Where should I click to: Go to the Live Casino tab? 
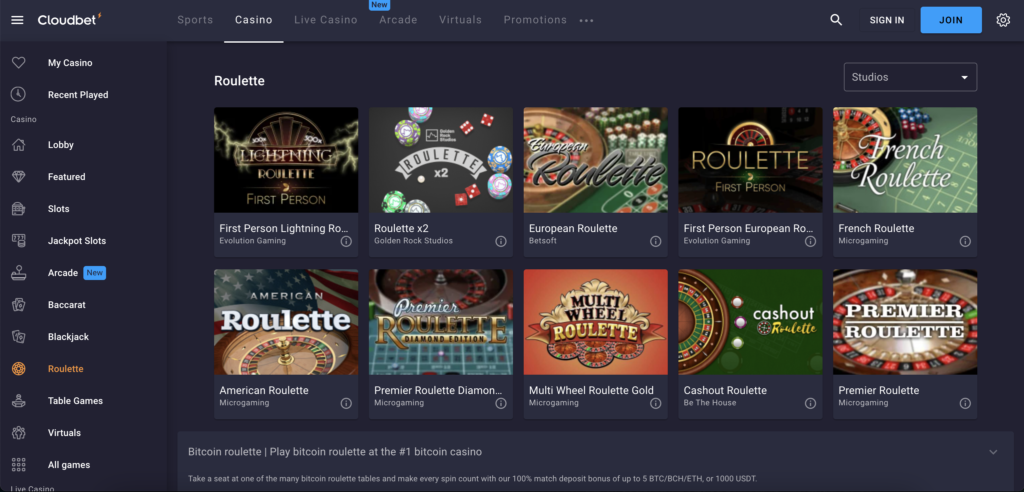326,20
